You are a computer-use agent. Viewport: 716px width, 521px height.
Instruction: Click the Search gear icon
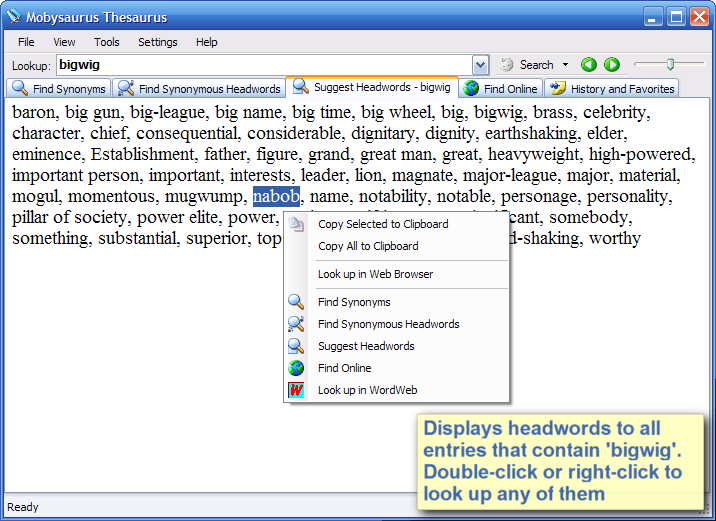[506, 65]
